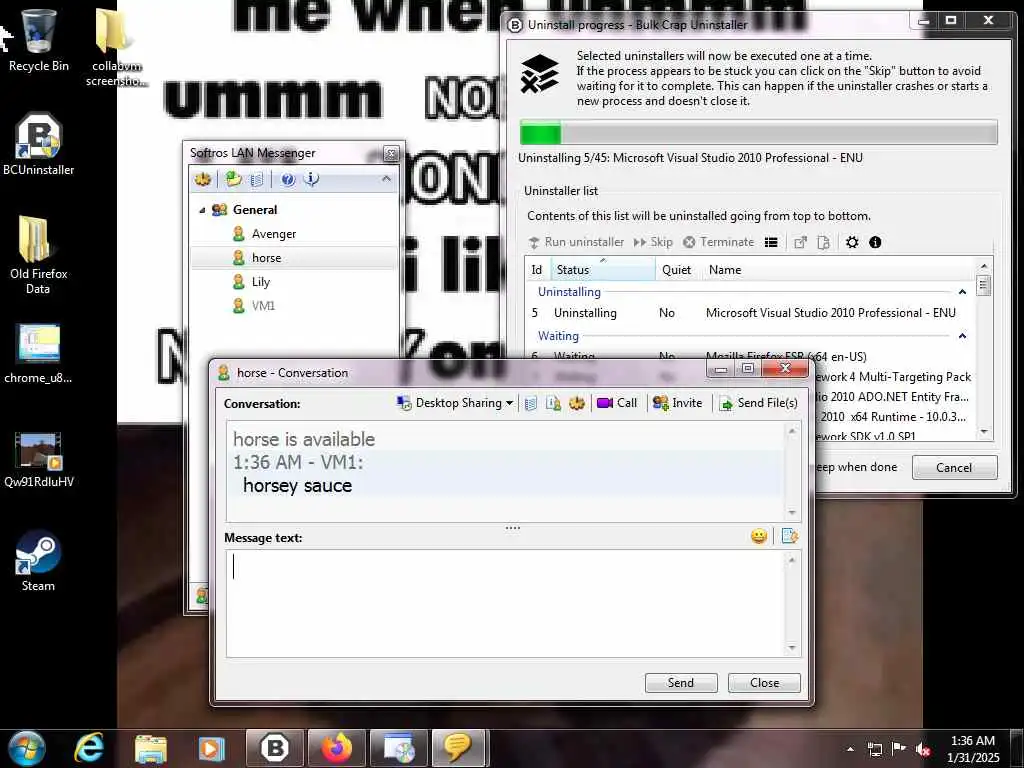Select the Microsoft Visual Studio 2010 Professional row
This screenshot has width=1024, height=768.
click(750, 313)
